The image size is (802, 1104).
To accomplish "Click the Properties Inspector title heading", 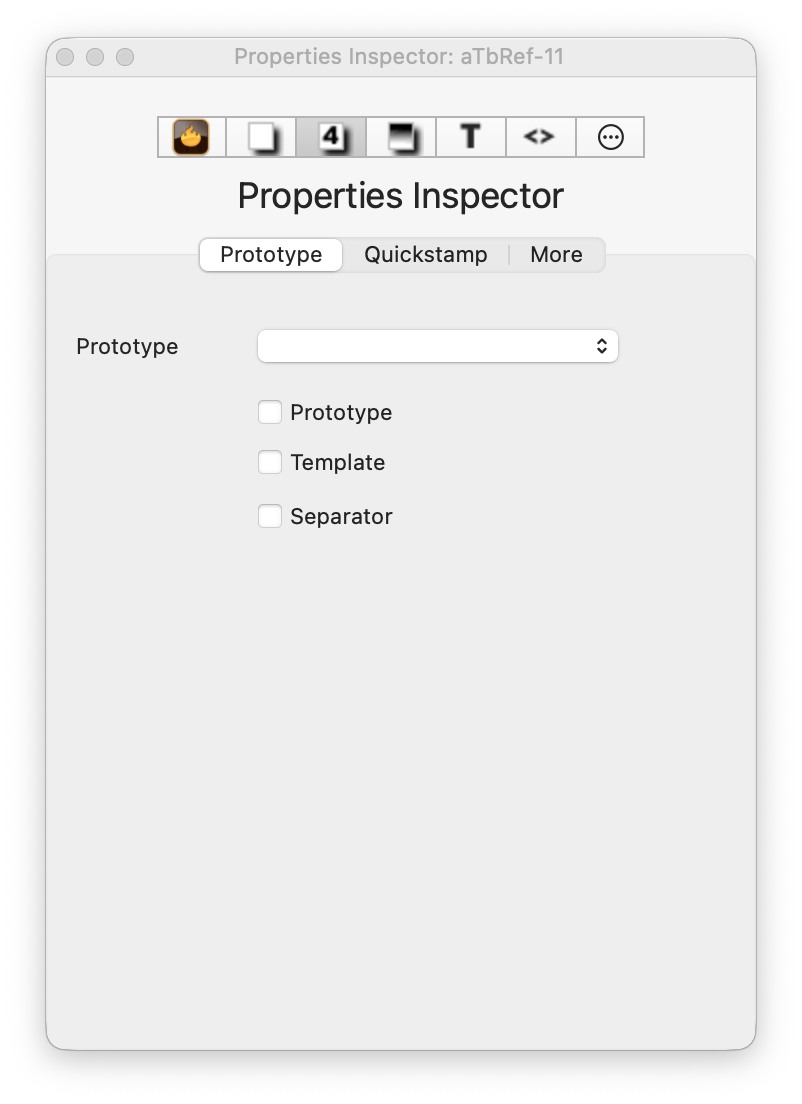I will pos(400,196).
